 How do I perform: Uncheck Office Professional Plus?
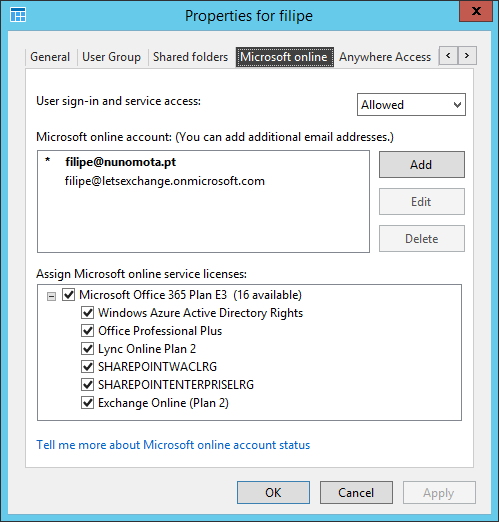tap(87, 331)
